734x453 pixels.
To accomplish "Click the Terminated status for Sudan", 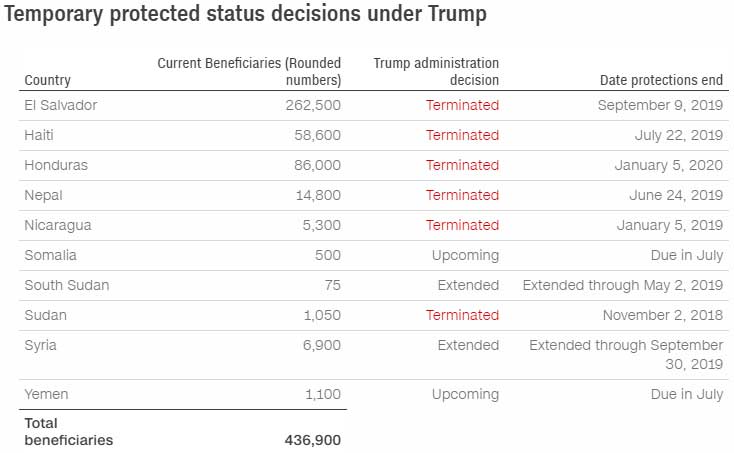I will [x=462, y=315].
